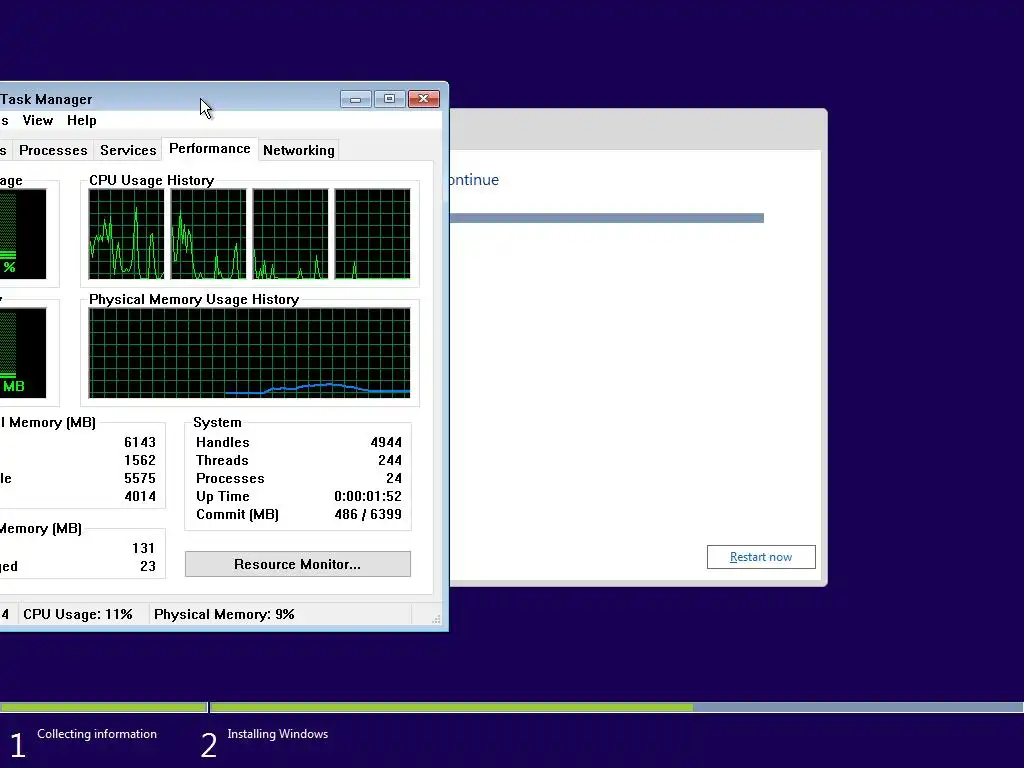Click the memory value 1562

(x=140, y=460)
